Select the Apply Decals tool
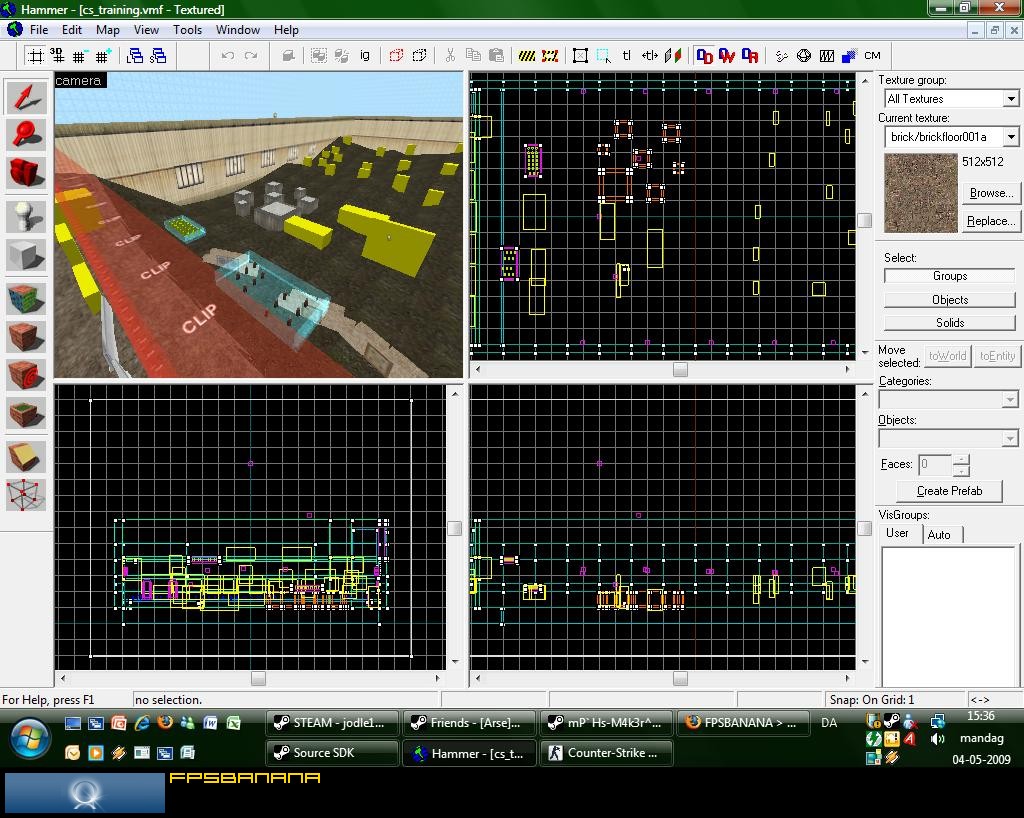 (26, 375)
